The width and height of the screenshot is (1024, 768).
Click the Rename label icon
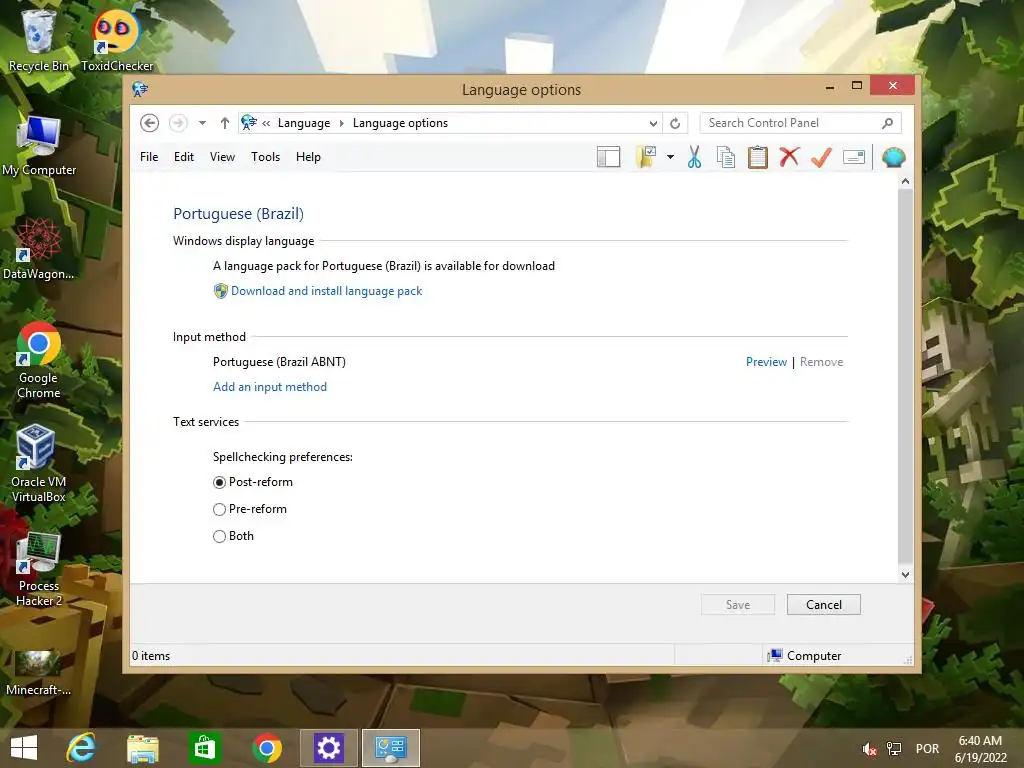coord(854,157)
